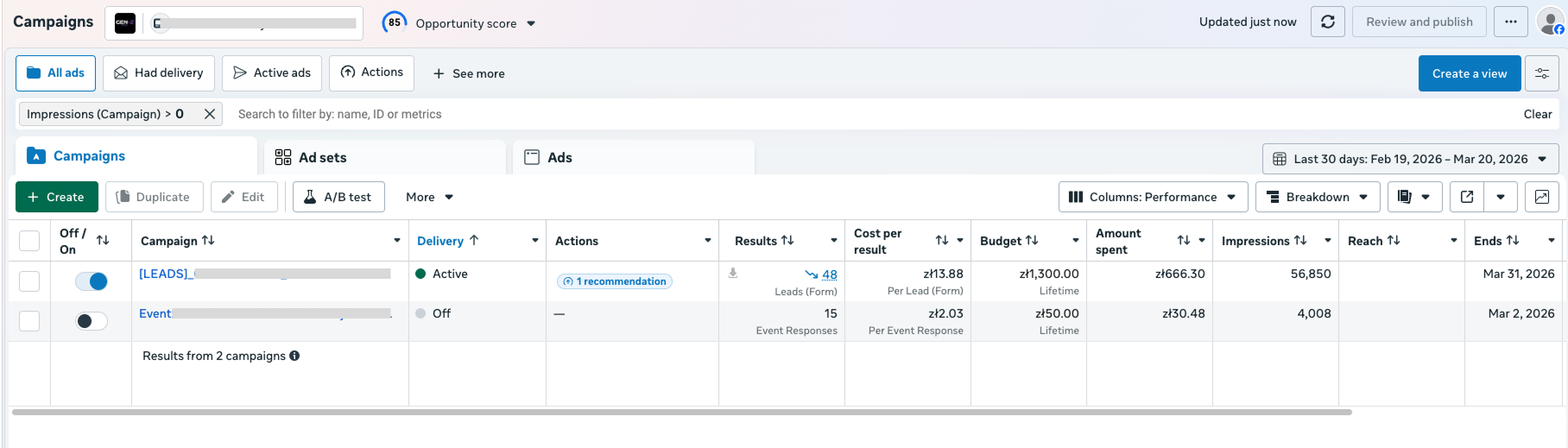Open the view settings sliders icon
The height and width of the screenshot is (448, 1568).
[x=1541, y=73]
